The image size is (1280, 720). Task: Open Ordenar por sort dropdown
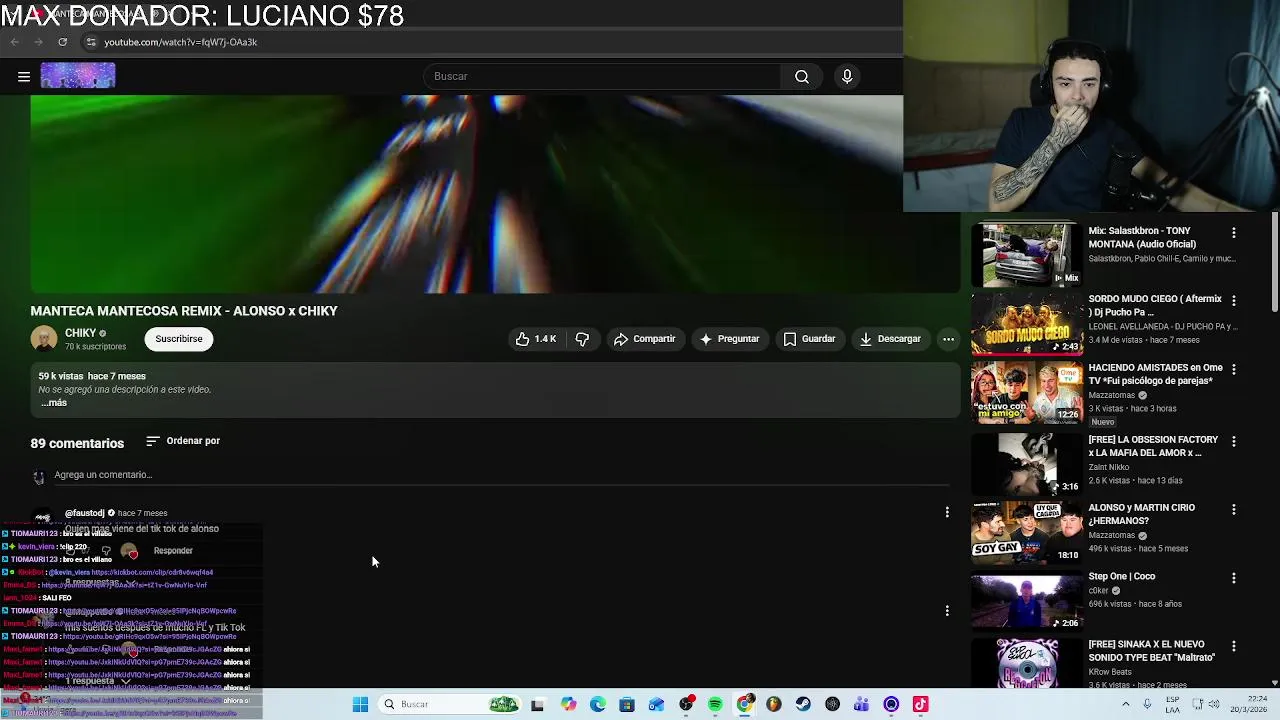pyautogui.click(x=183, y=441)
